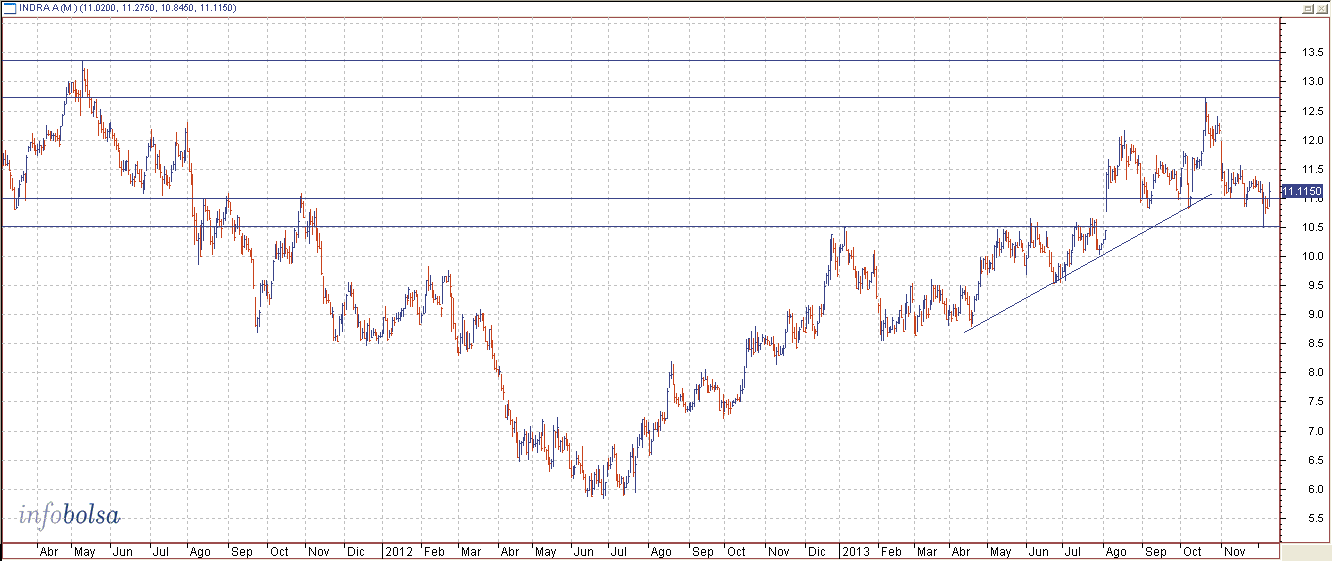Click the 2013 year label on time axis
The height and width of the screenshot is (561, 1332).
(856, 551)
